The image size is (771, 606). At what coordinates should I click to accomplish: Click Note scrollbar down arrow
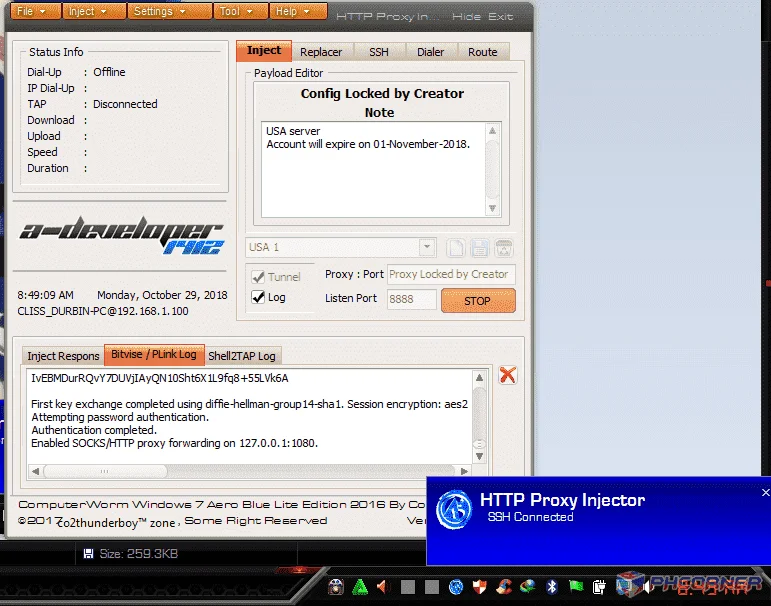pos(492,209)
